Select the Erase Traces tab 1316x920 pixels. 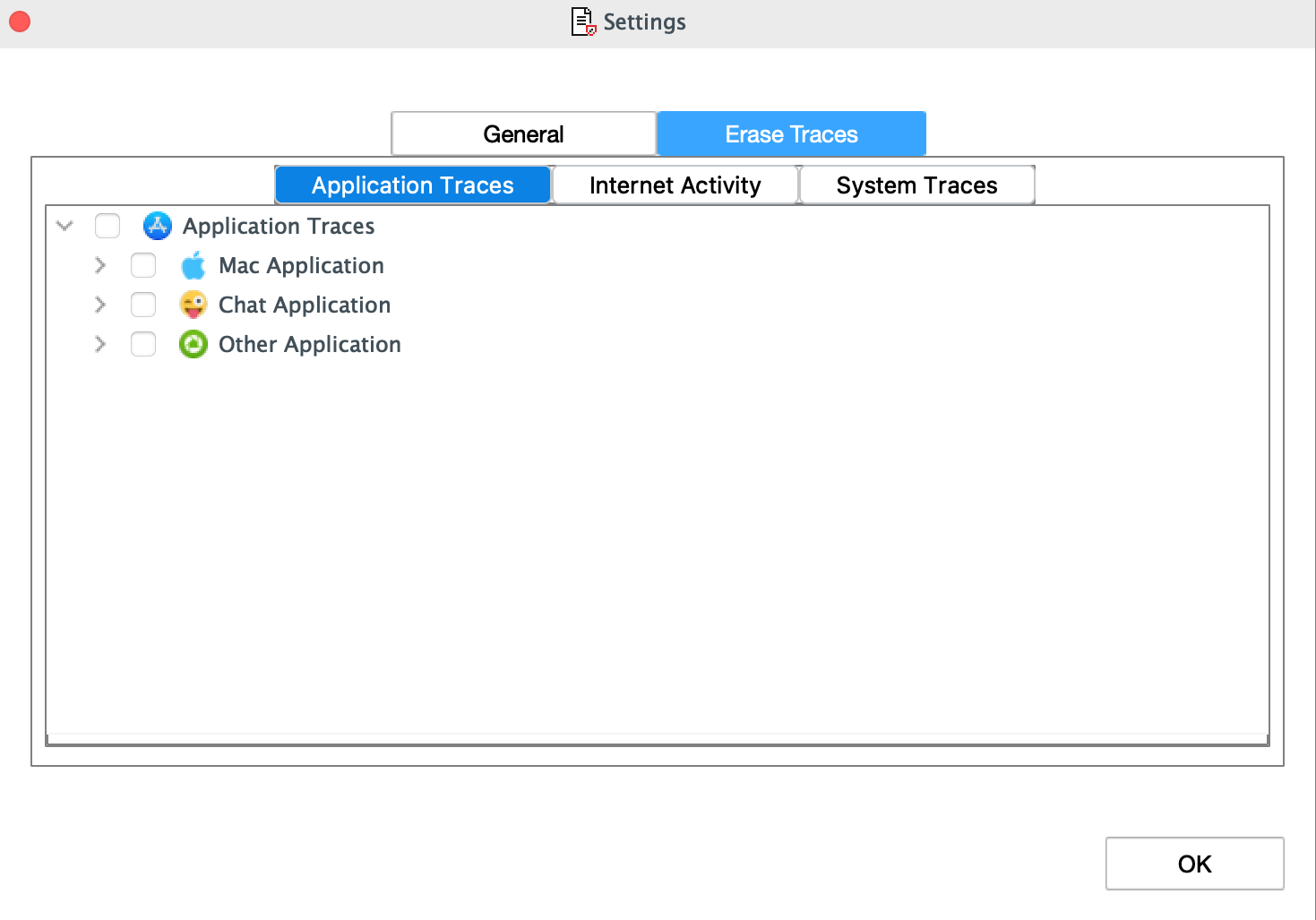(x=792, y=133)
